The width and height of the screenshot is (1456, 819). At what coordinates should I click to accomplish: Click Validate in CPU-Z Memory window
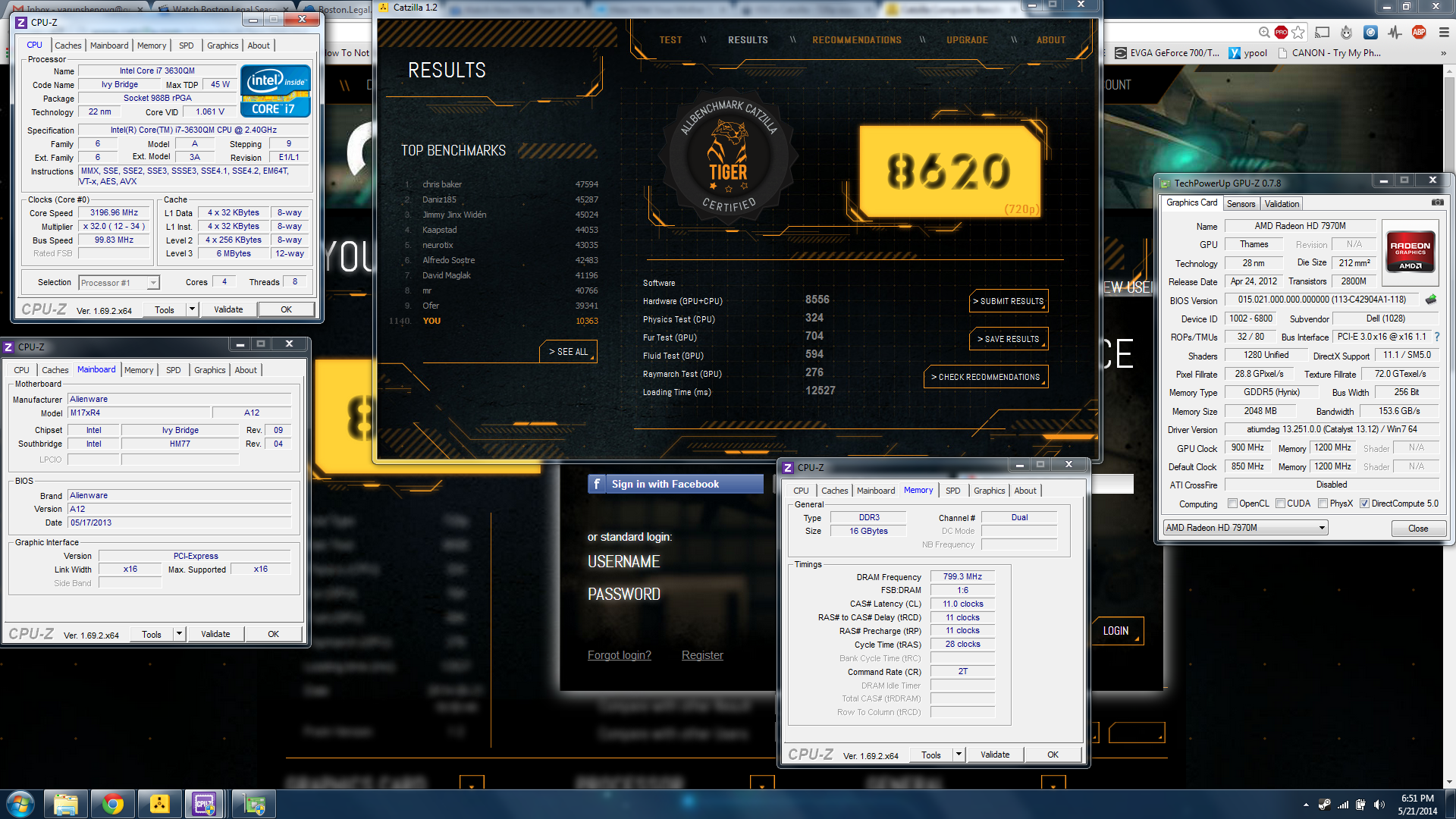coord(994,755)
